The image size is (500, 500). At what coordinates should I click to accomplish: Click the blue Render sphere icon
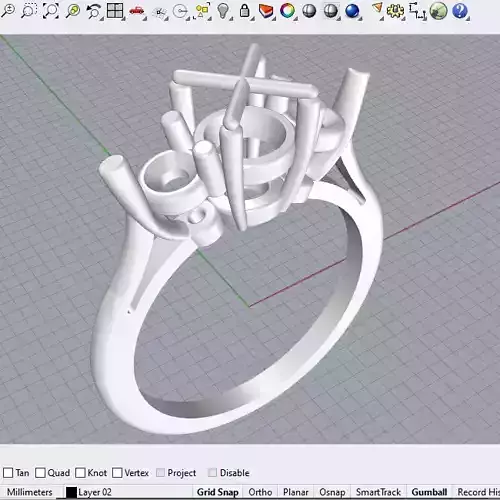(x=352, y=11)
